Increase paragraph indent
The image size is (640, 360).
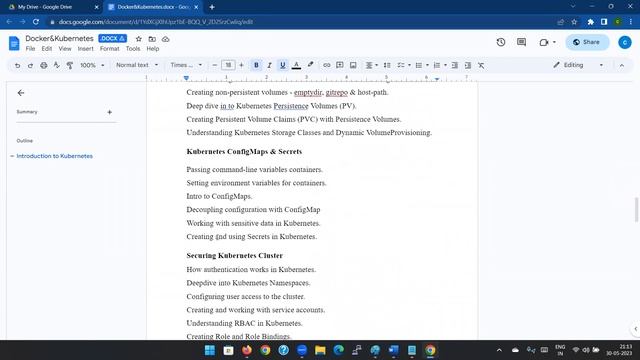tap(468, 65)
